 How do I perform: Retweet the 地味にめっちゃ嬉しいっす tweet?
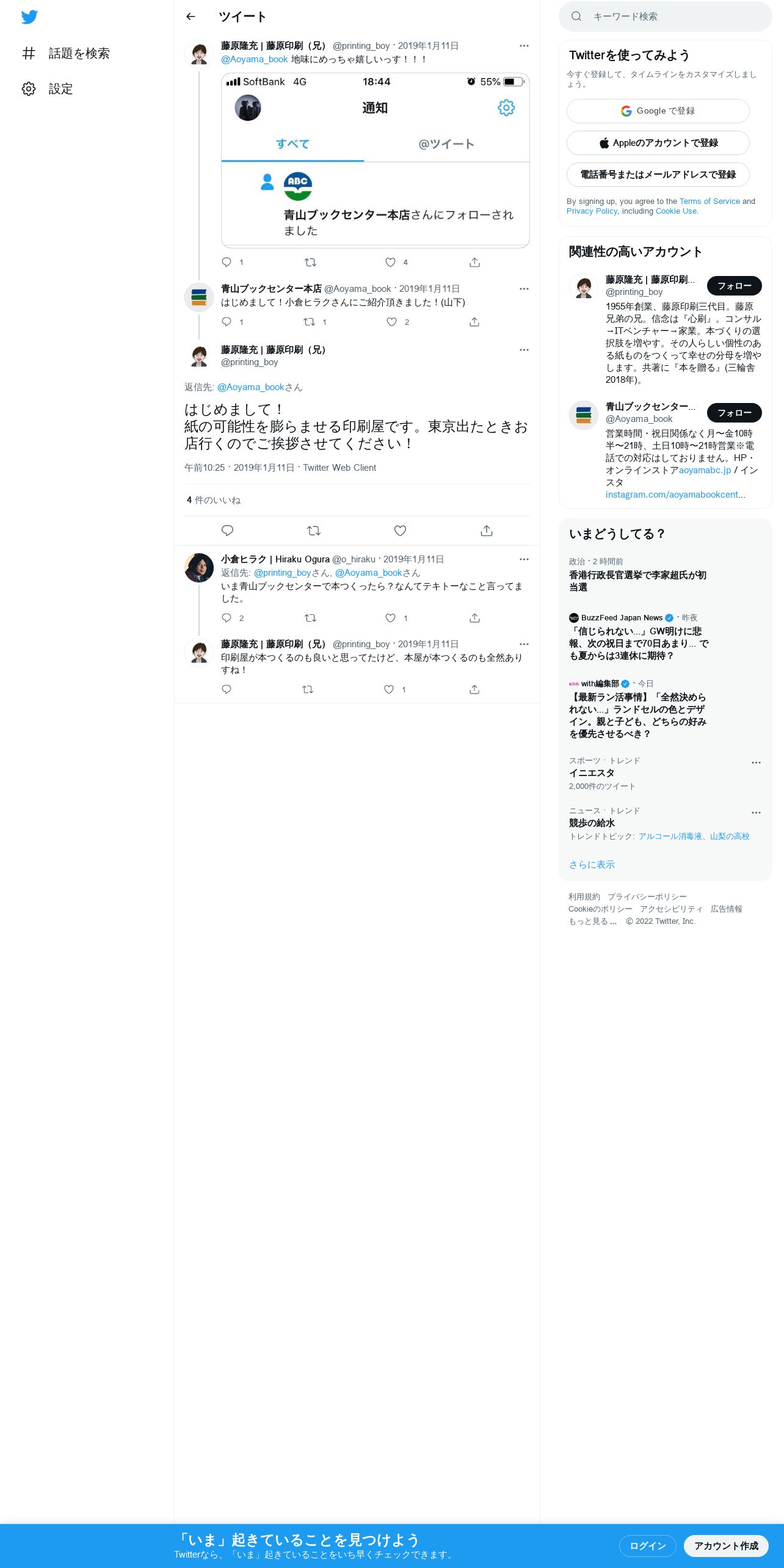pos(310,262)
